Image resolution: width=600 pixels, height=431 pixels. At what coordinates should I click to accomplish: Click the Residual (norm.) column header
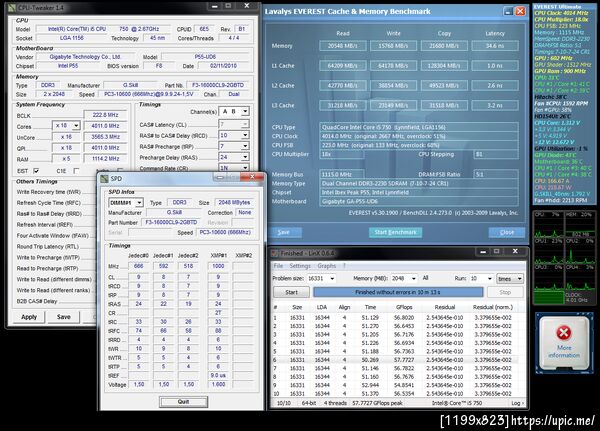(x=493, y=307)
